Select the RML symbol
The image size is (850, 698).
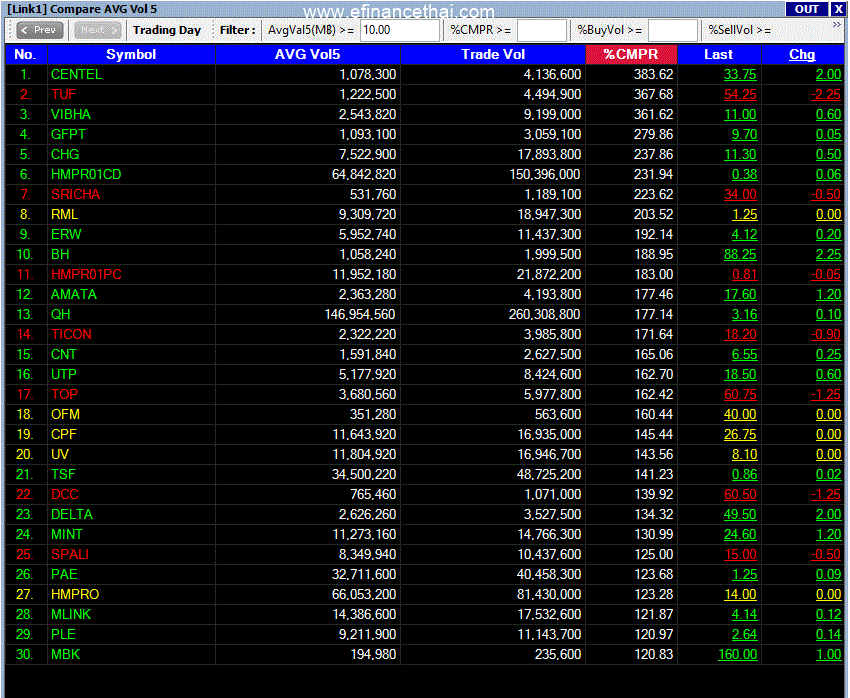coord(65,215)
